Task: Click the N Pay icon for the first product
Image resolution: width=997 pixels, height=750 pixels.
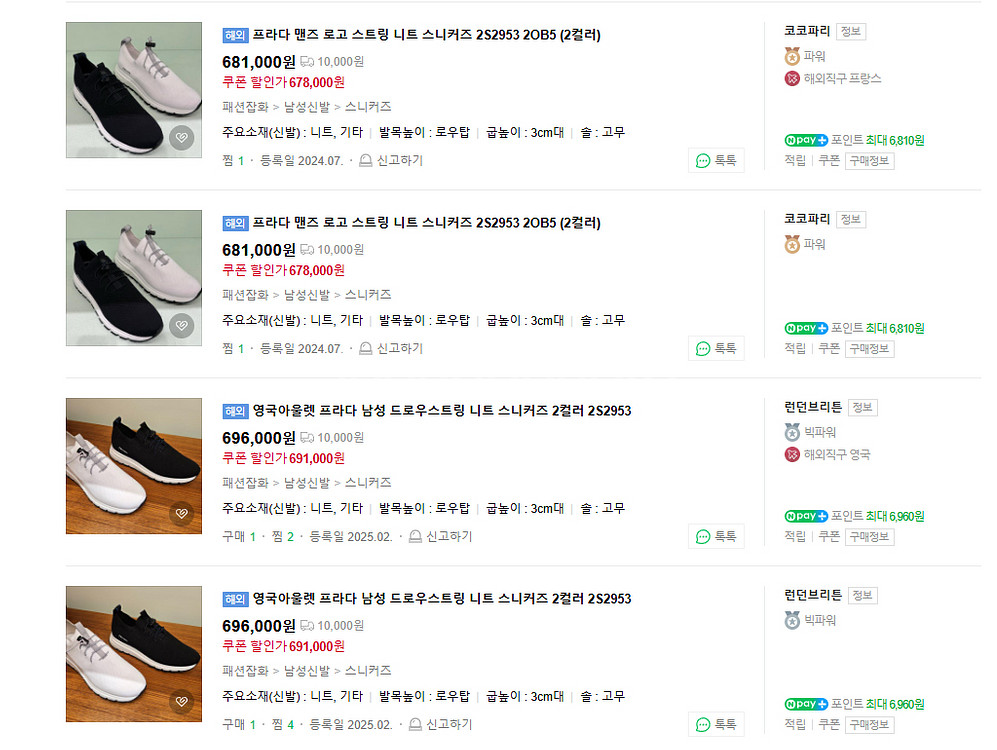Action: pos(805,141)
